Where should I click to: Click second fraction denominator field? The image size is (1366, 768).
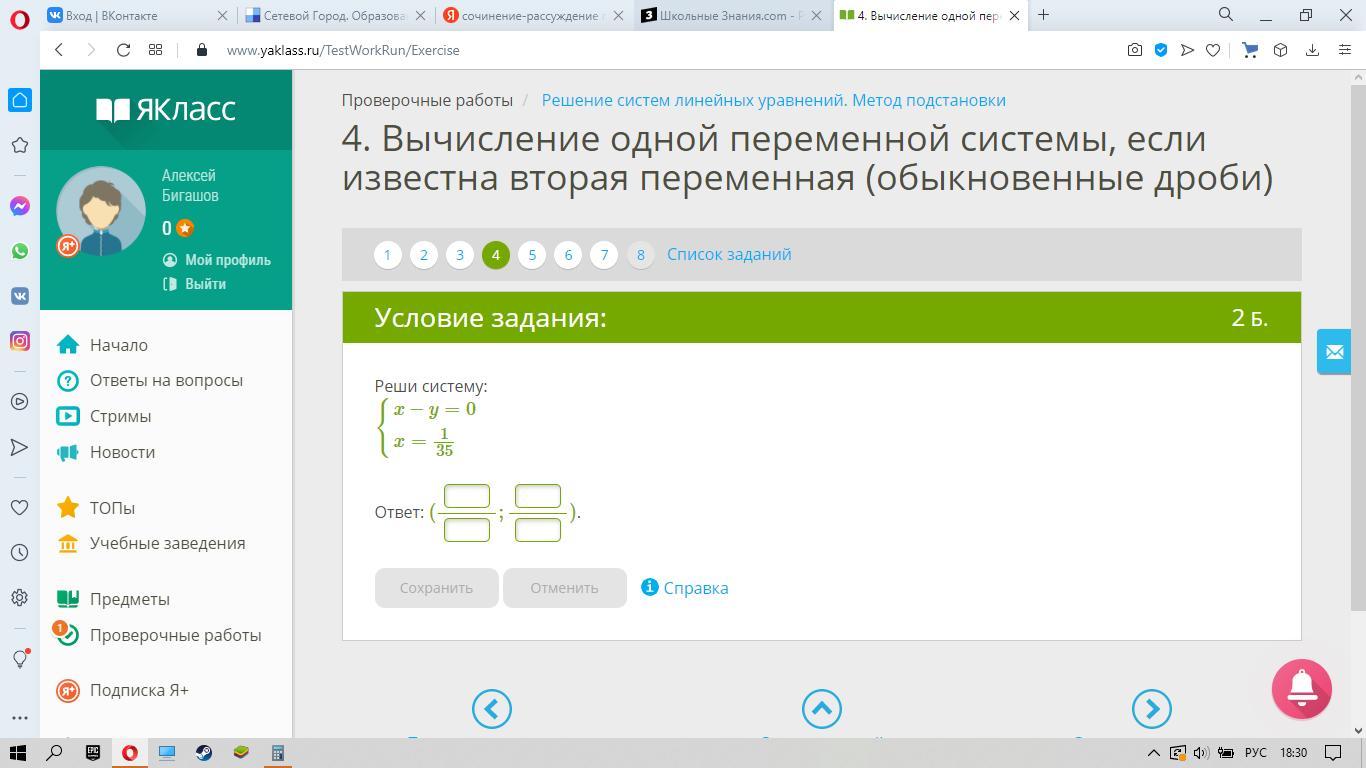(x=538, y=529)
